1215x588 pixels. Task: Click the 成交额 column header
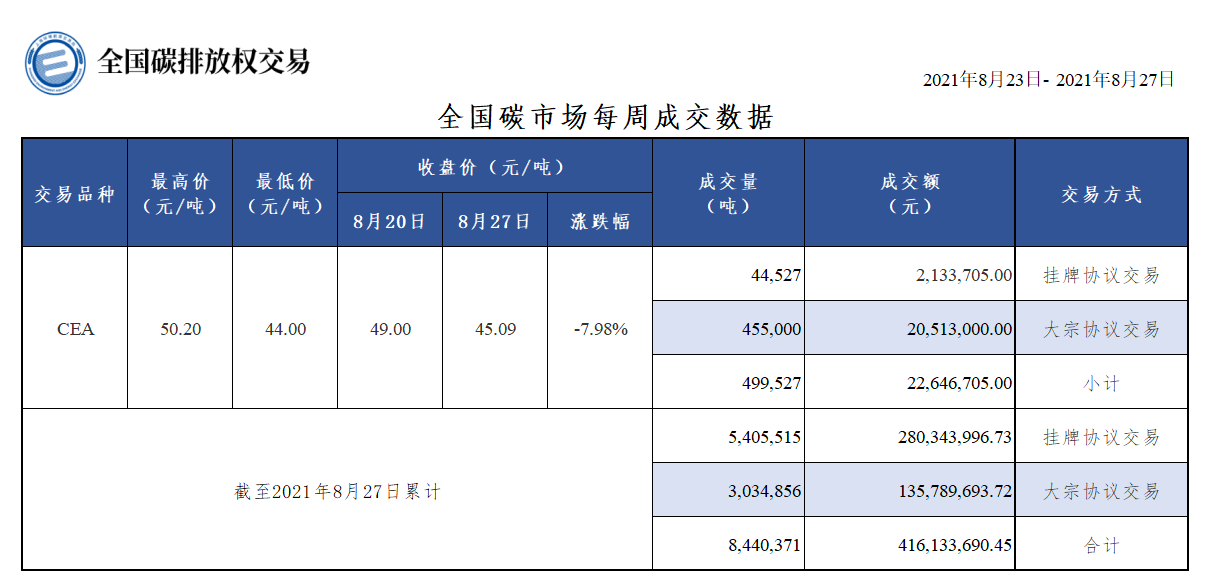[x=910, y=194]
